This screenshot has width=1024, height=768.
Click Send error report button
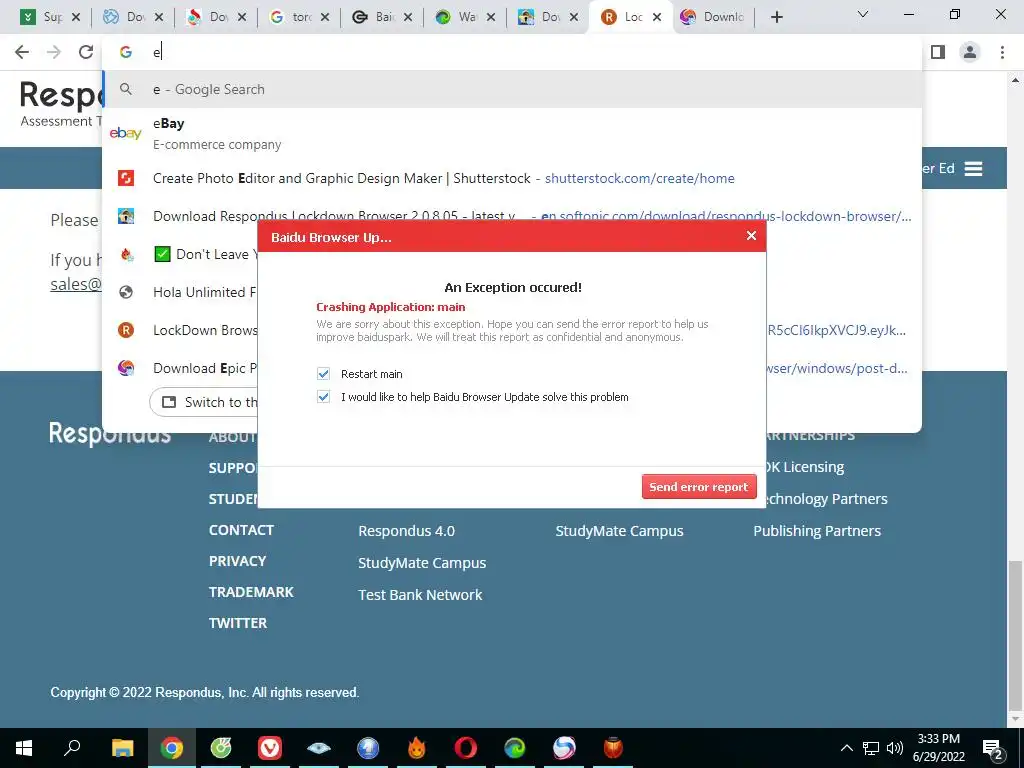pyautogui.click(x=699, y=487)
